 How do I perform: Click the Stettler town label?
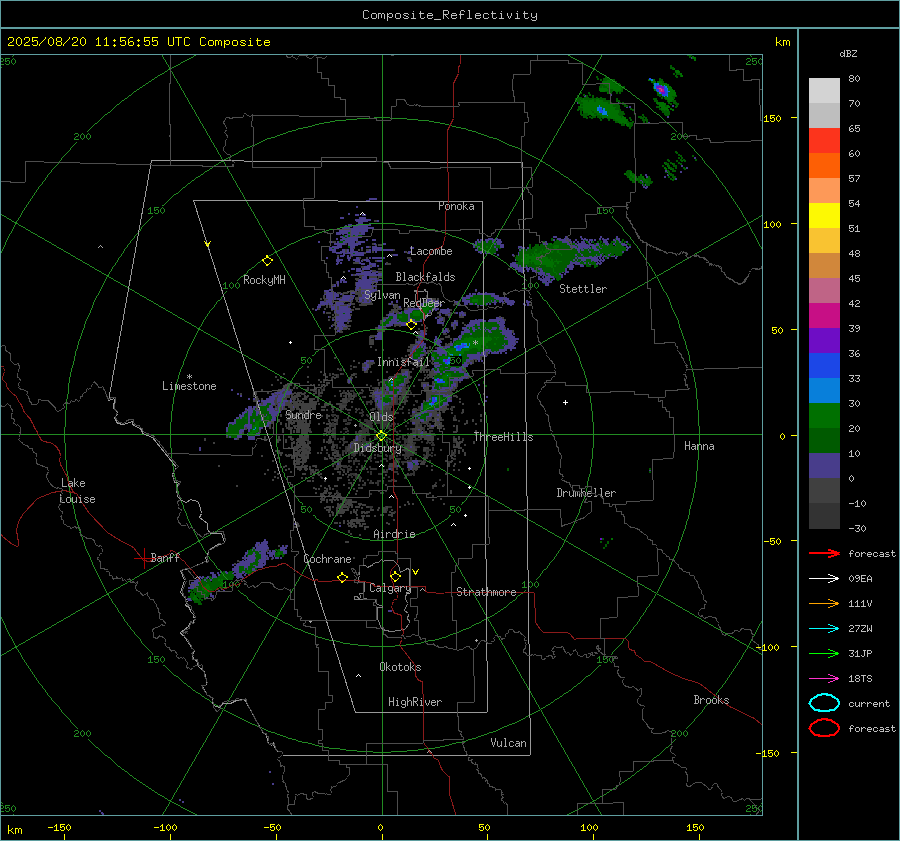[583, 289]
